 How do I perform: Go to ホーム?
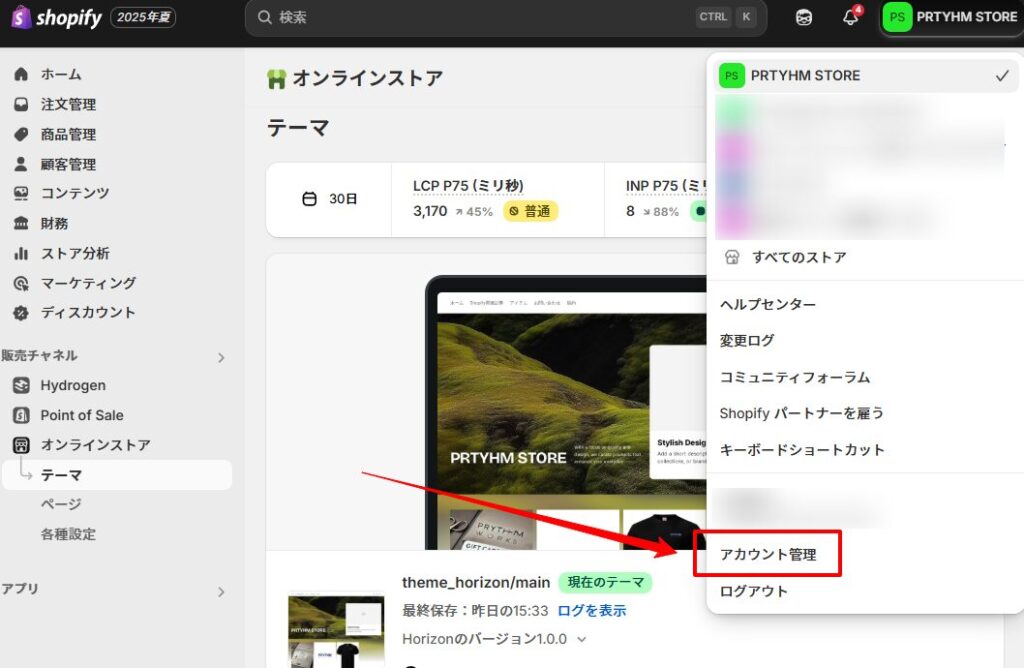coord(61,74)
